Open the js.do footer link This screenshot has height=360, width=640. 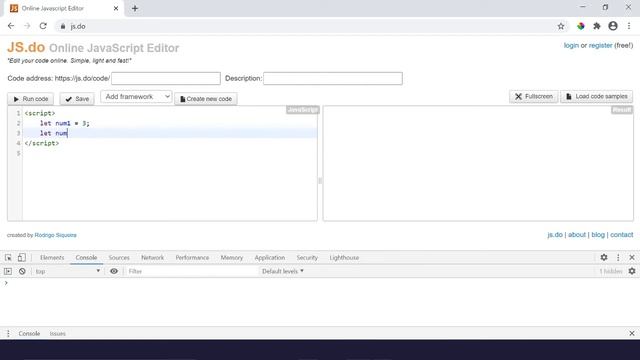pos(555,235)
